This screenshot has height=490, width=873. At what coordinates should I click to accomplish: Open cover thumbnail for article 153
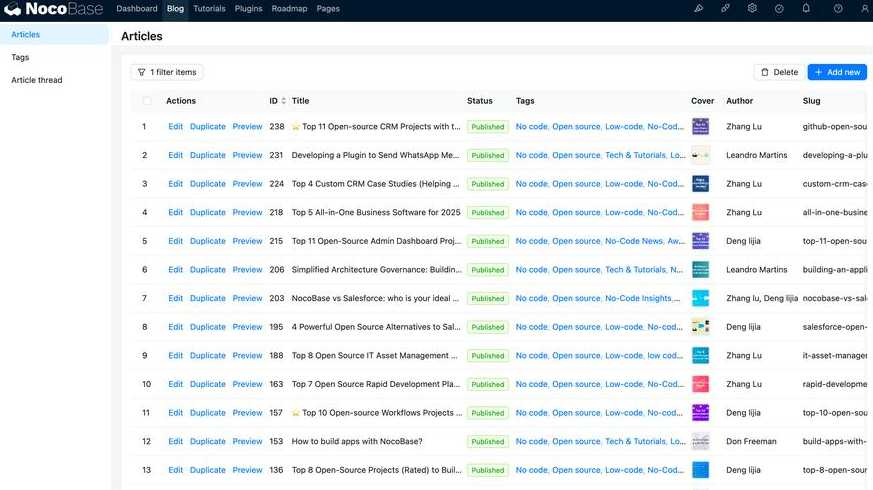(x=700, y=442)
